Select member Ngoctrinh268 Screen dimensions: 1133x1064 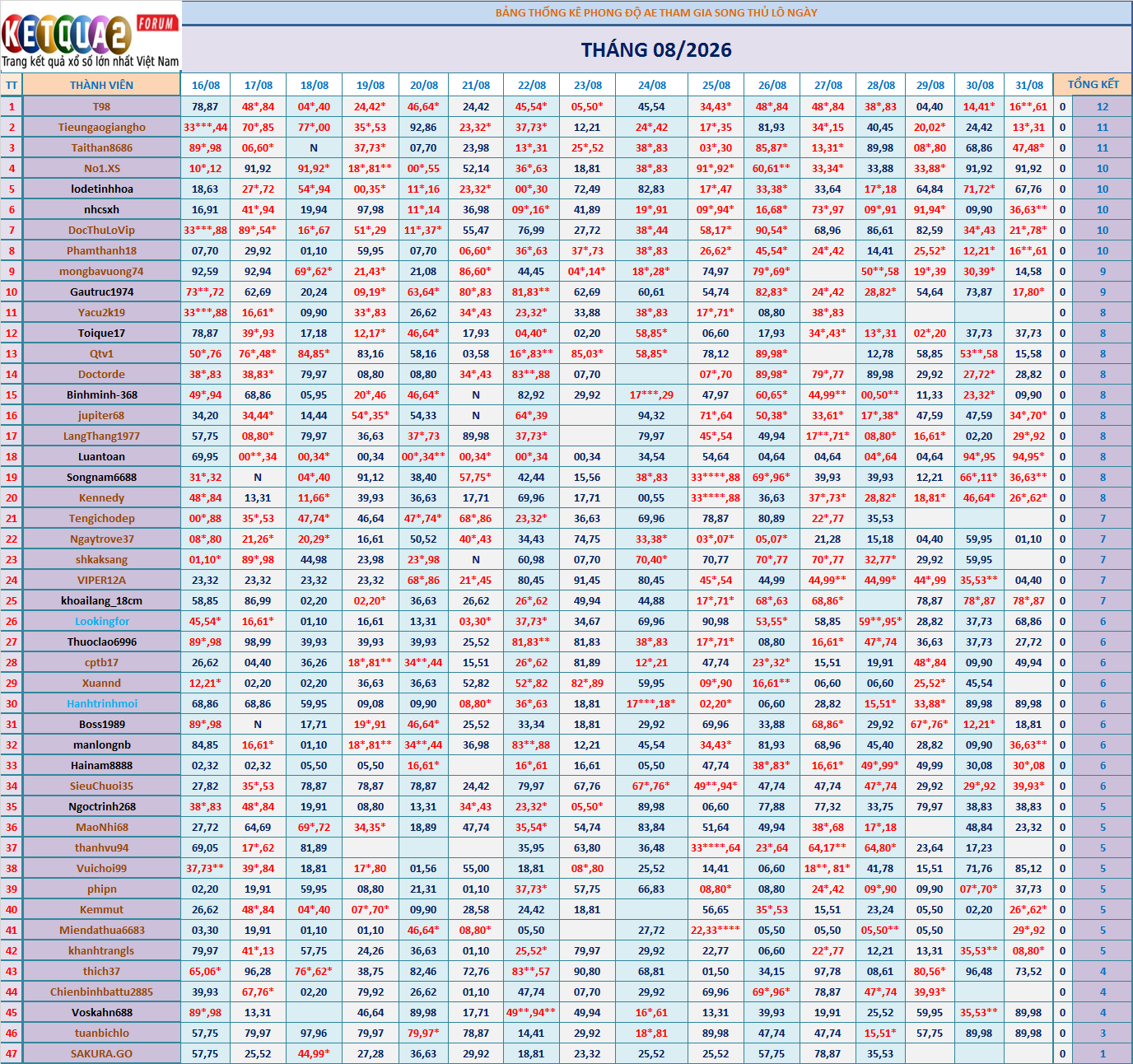point(101,806)
